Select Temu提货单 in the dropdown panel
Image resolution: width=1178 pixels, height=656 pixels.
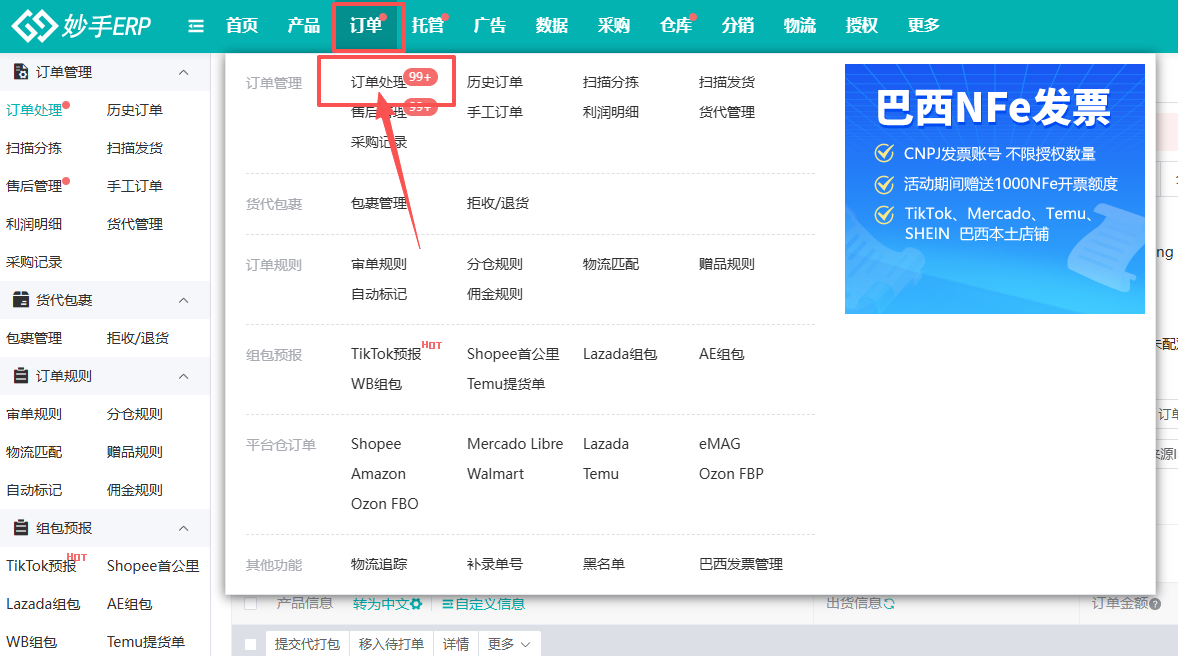[506, 384]
